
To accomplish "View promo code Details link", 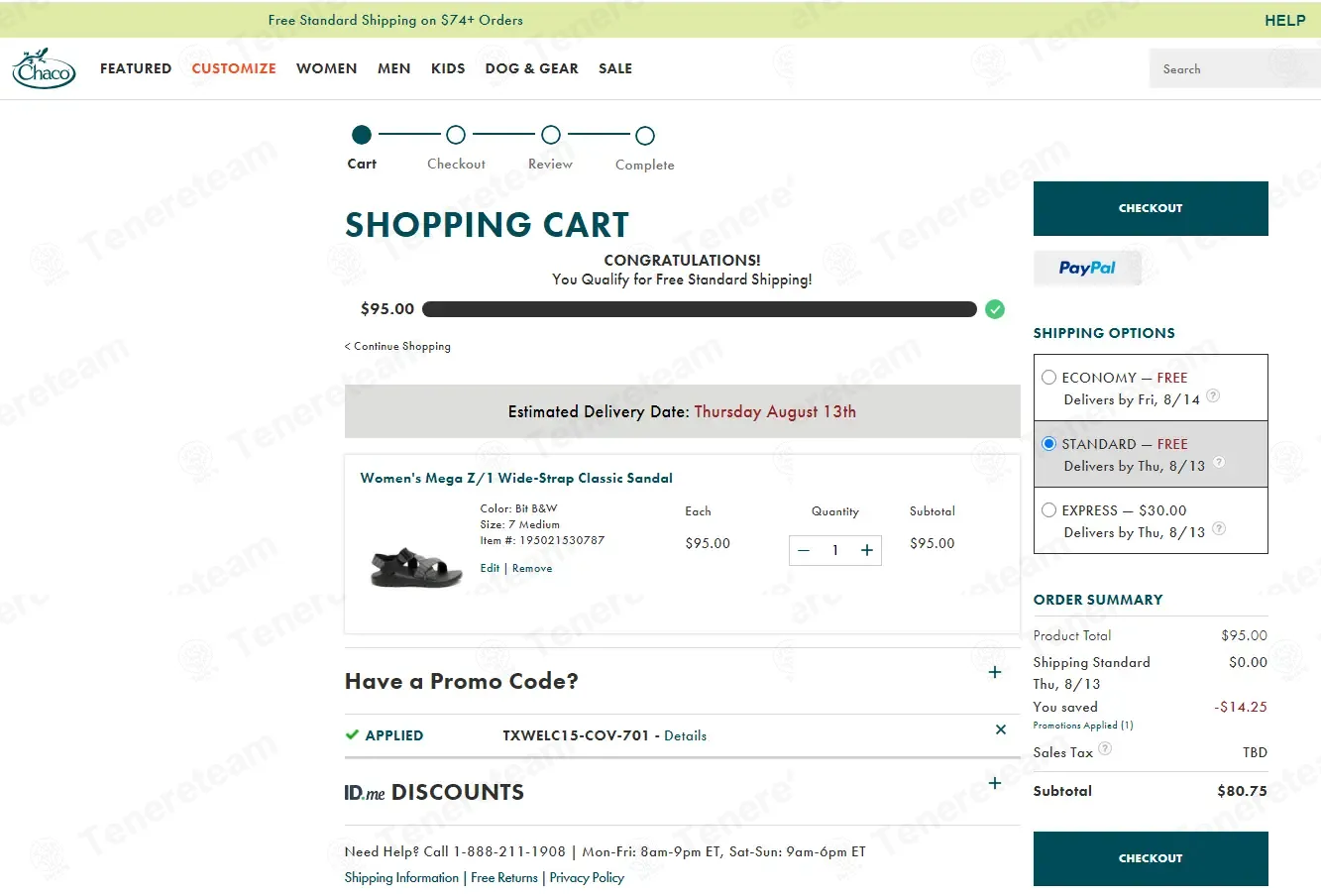I will tap(686, 735).
